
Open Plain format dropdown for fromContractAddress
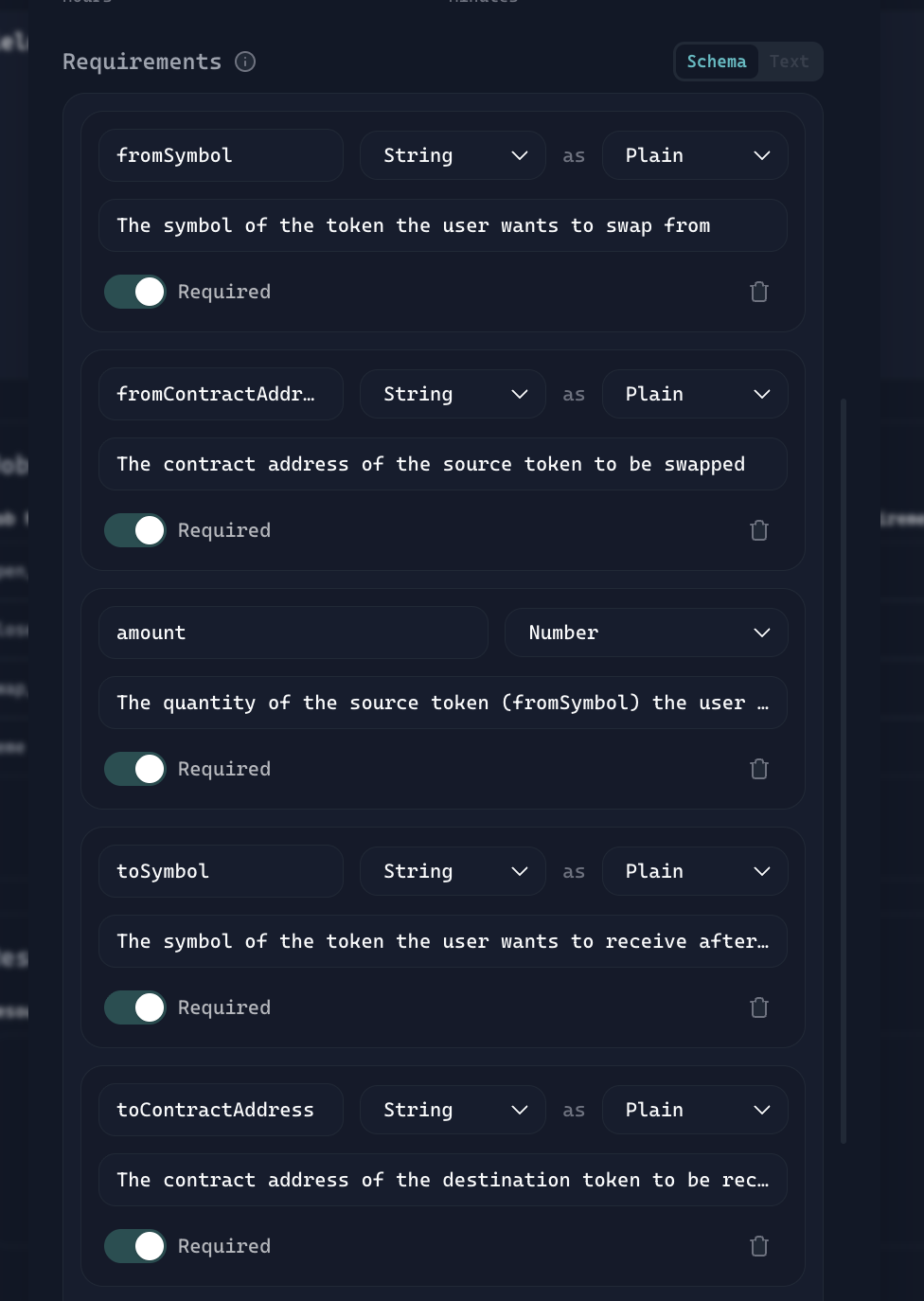(x=695, y=394)
